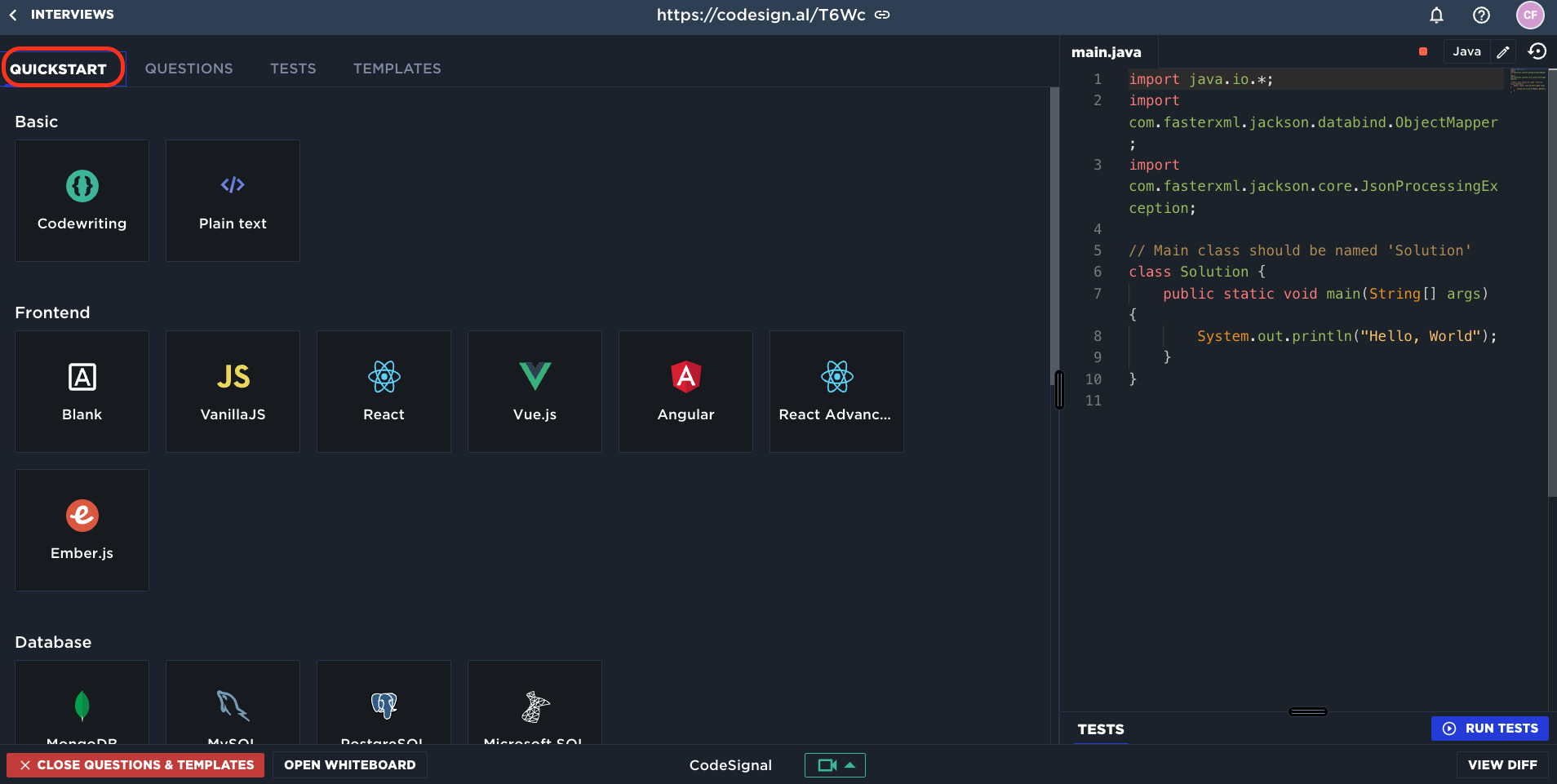Open the CF user avatar menu
The width and height of the screenshot is (1557, 784).
[x=1530, y=15]
